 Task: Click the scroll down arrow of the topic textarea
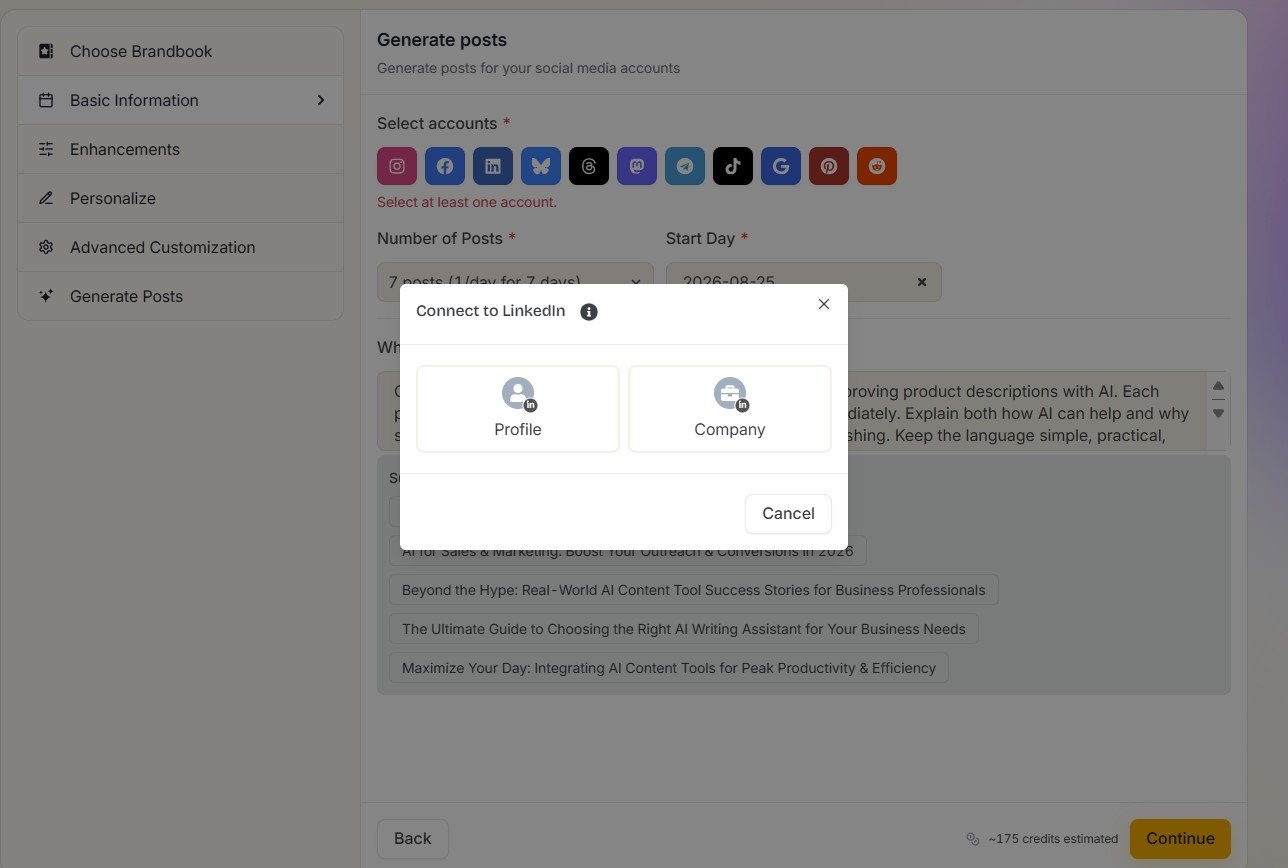point(1218,413)
